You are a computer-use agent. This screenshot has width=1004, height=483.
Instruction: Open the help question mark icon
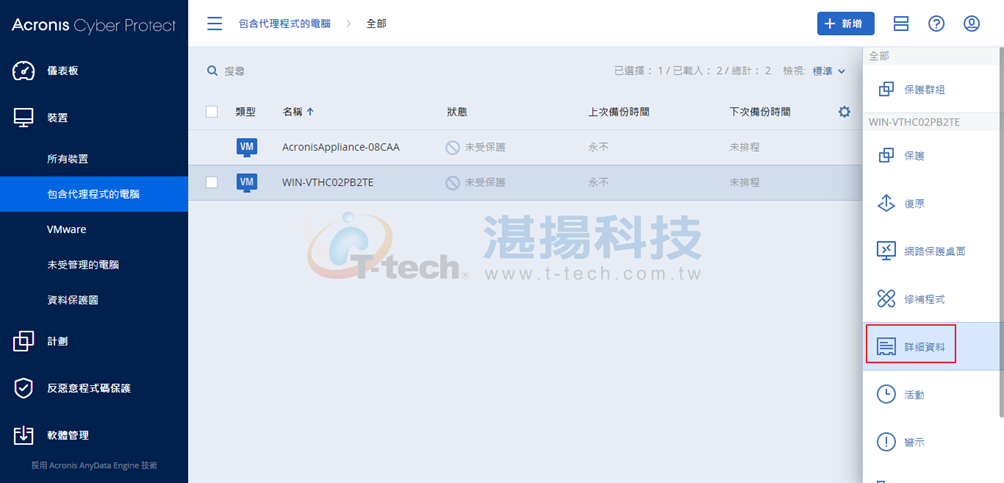point(936,24)
